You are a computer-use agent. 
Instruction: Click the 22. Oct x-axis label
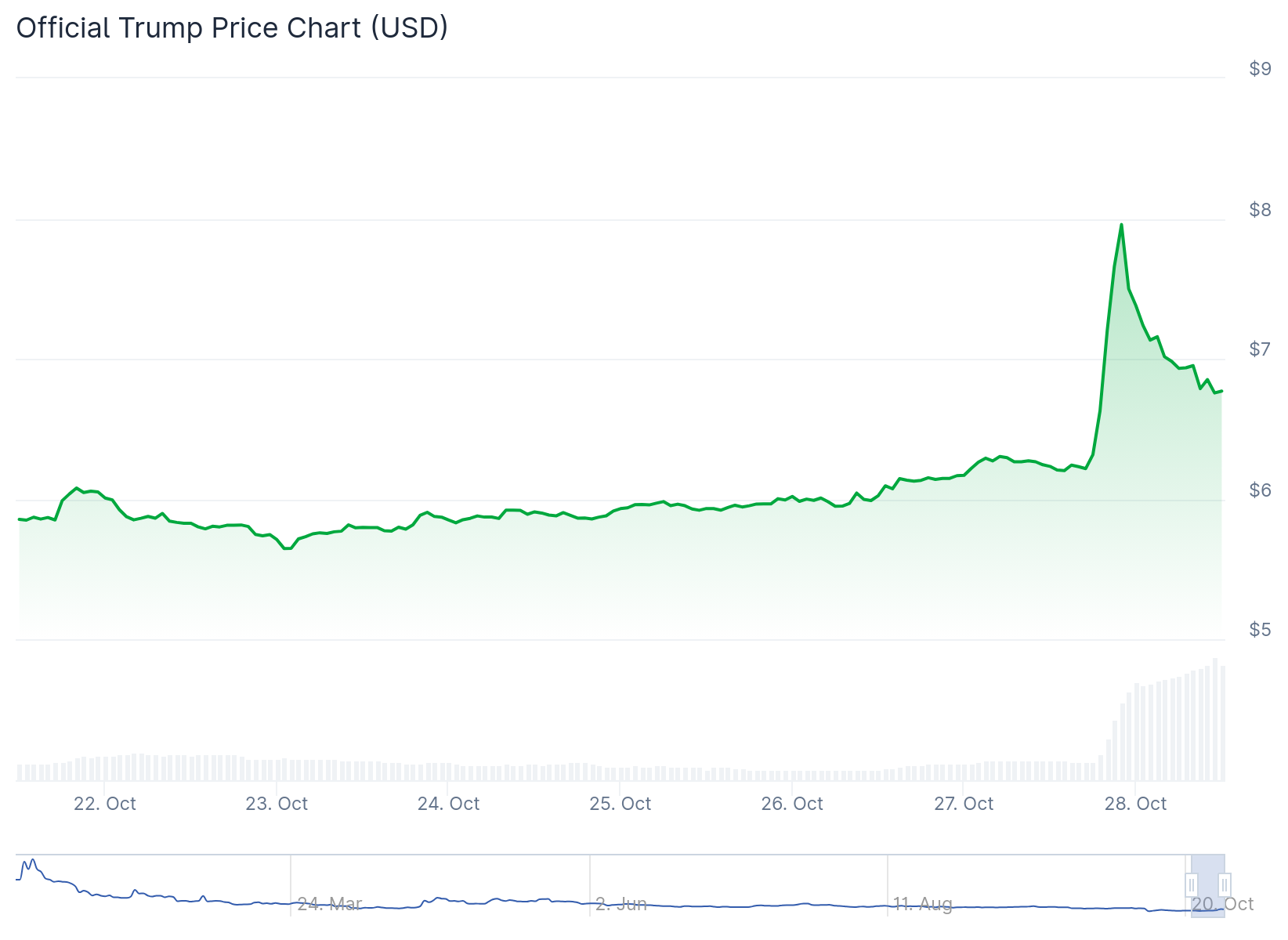(105, 804)
